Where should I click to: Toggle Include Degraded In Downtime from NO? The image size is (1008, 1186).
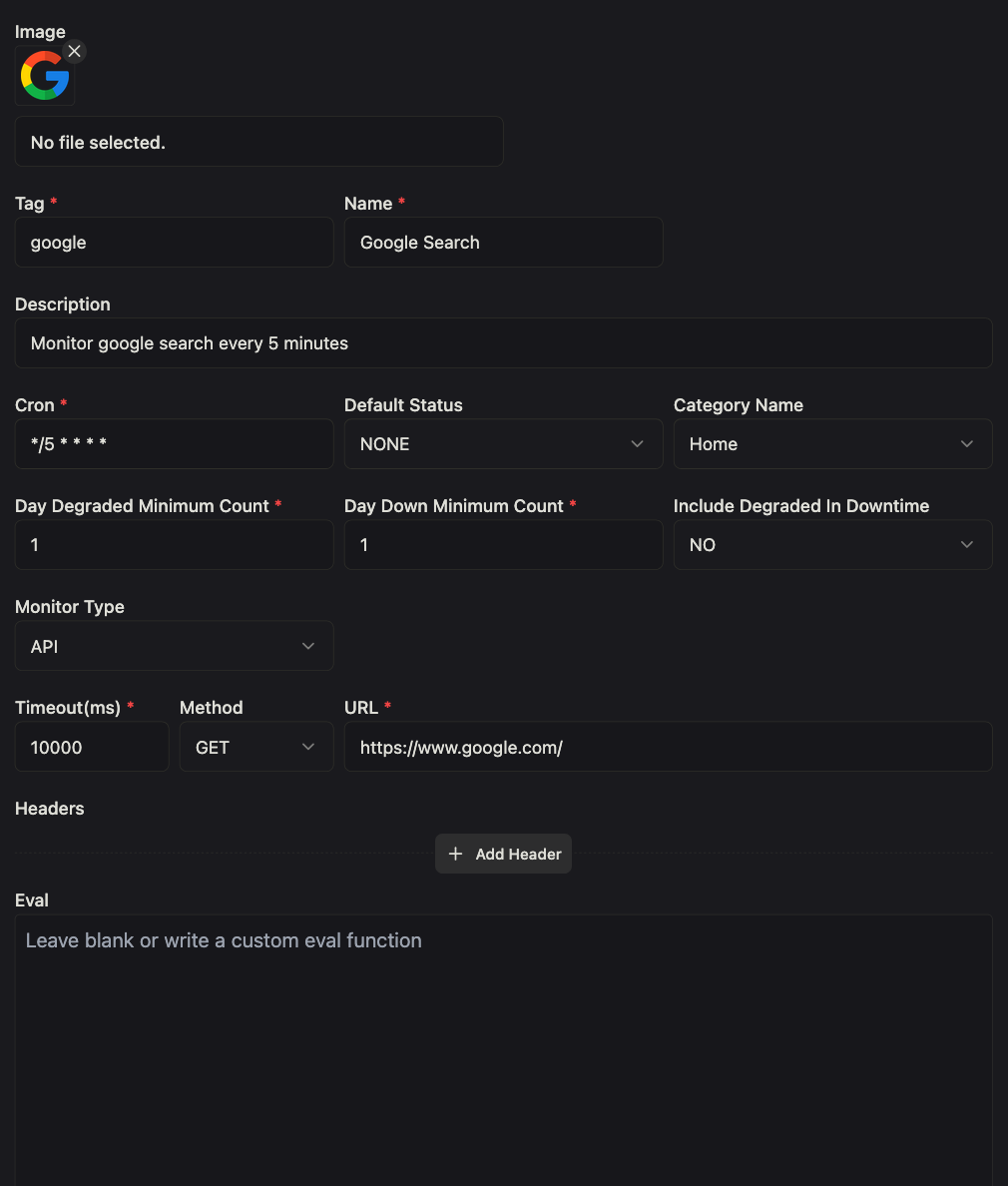click(832, 545)
